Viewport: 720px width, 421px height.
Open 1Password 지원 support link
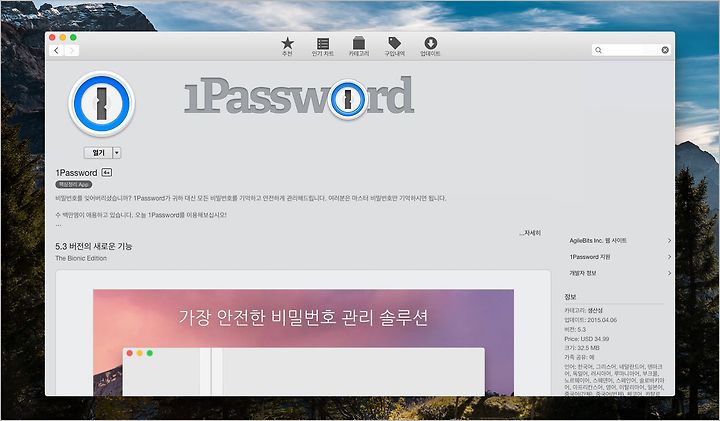(590, 257)
